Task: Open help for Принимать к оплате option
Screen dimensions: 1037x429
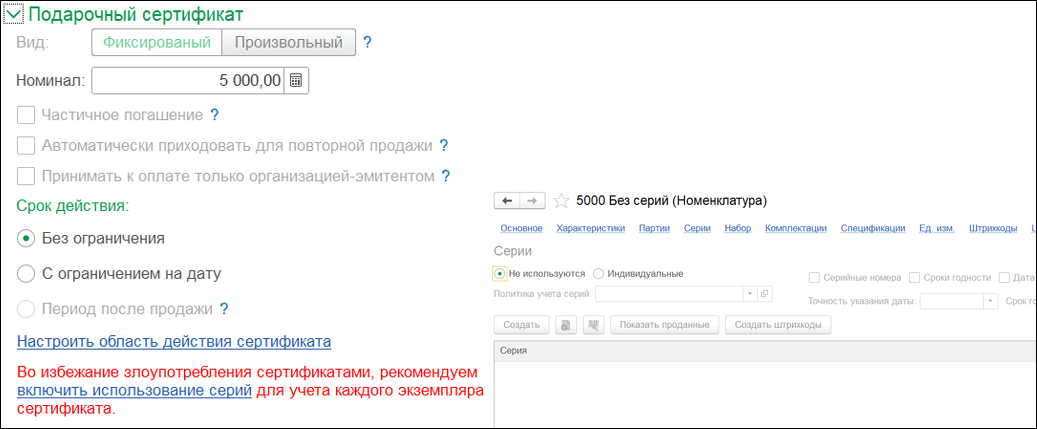Action: (446, 176)
